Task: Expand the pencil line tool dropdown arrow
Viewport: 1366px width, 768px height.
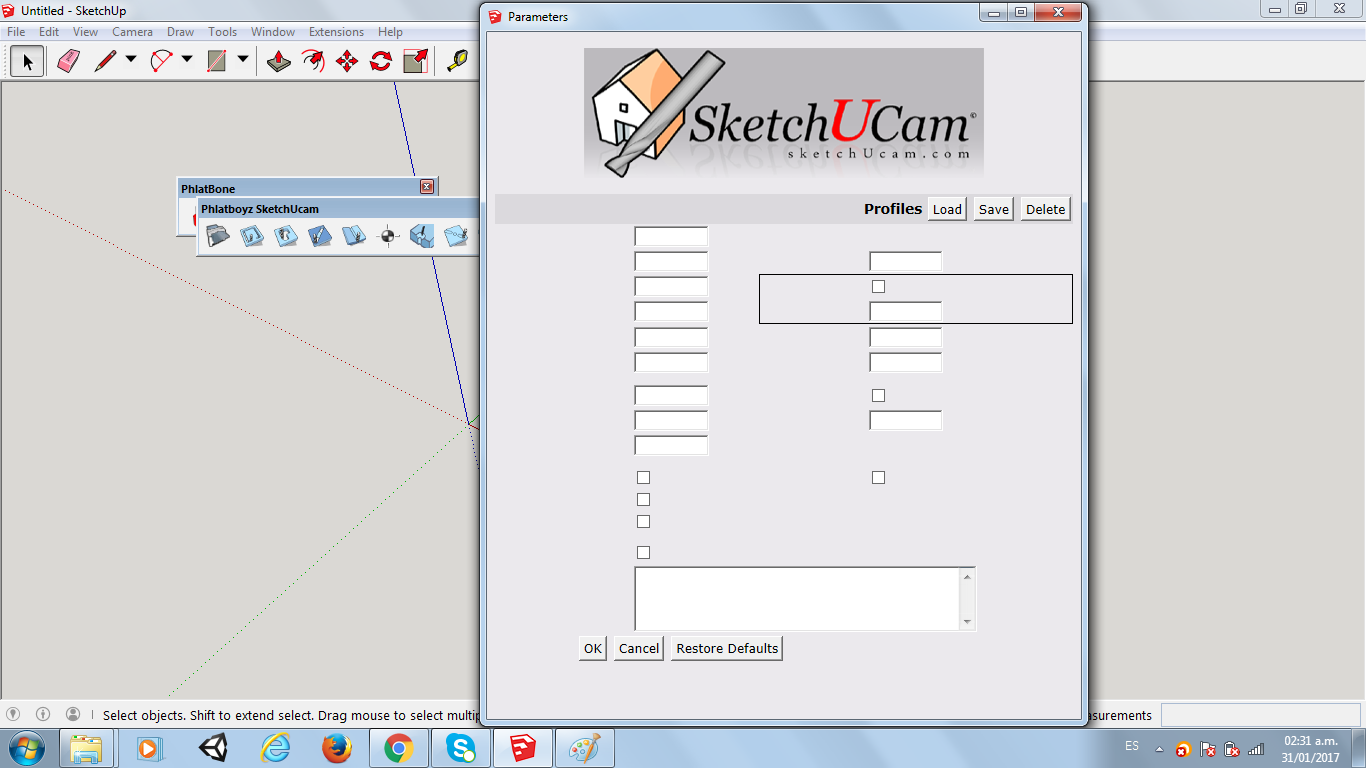Action: pos(131,60)
